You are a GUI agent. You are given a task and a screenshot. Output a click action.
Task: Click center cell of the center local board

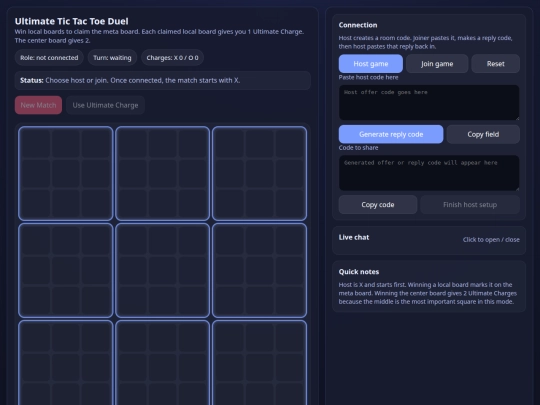pyautogui.click(x=163, y=270)
